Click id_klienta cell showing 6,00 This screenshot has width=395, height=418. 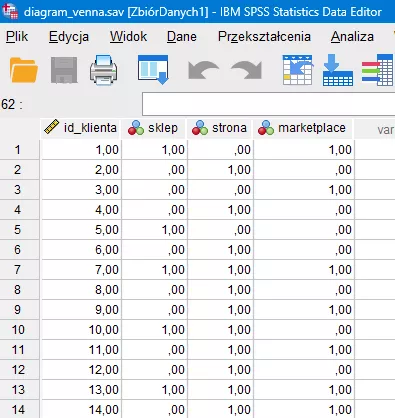coord(81,250)
